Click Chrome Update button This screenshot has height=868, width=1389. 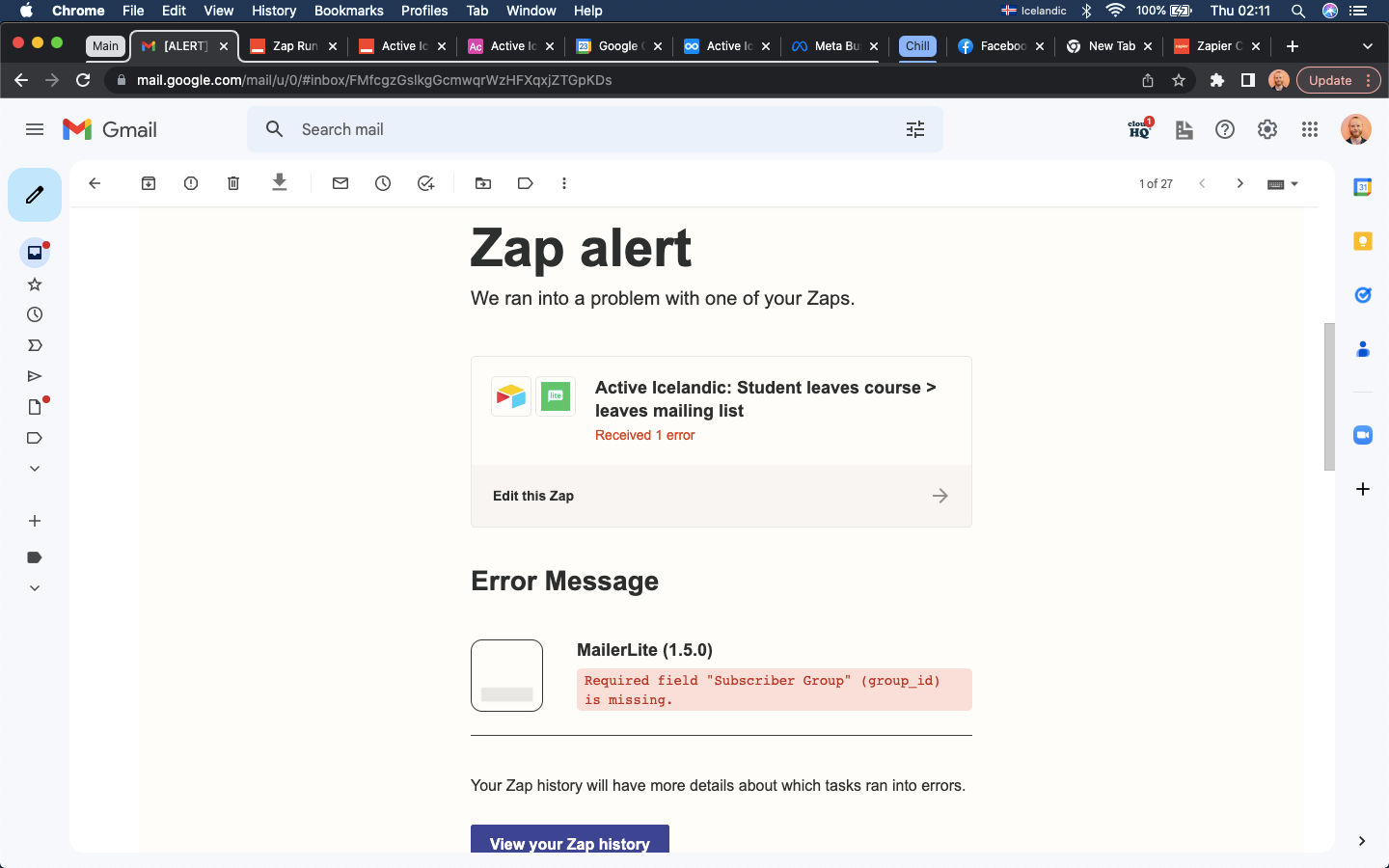1339,80
